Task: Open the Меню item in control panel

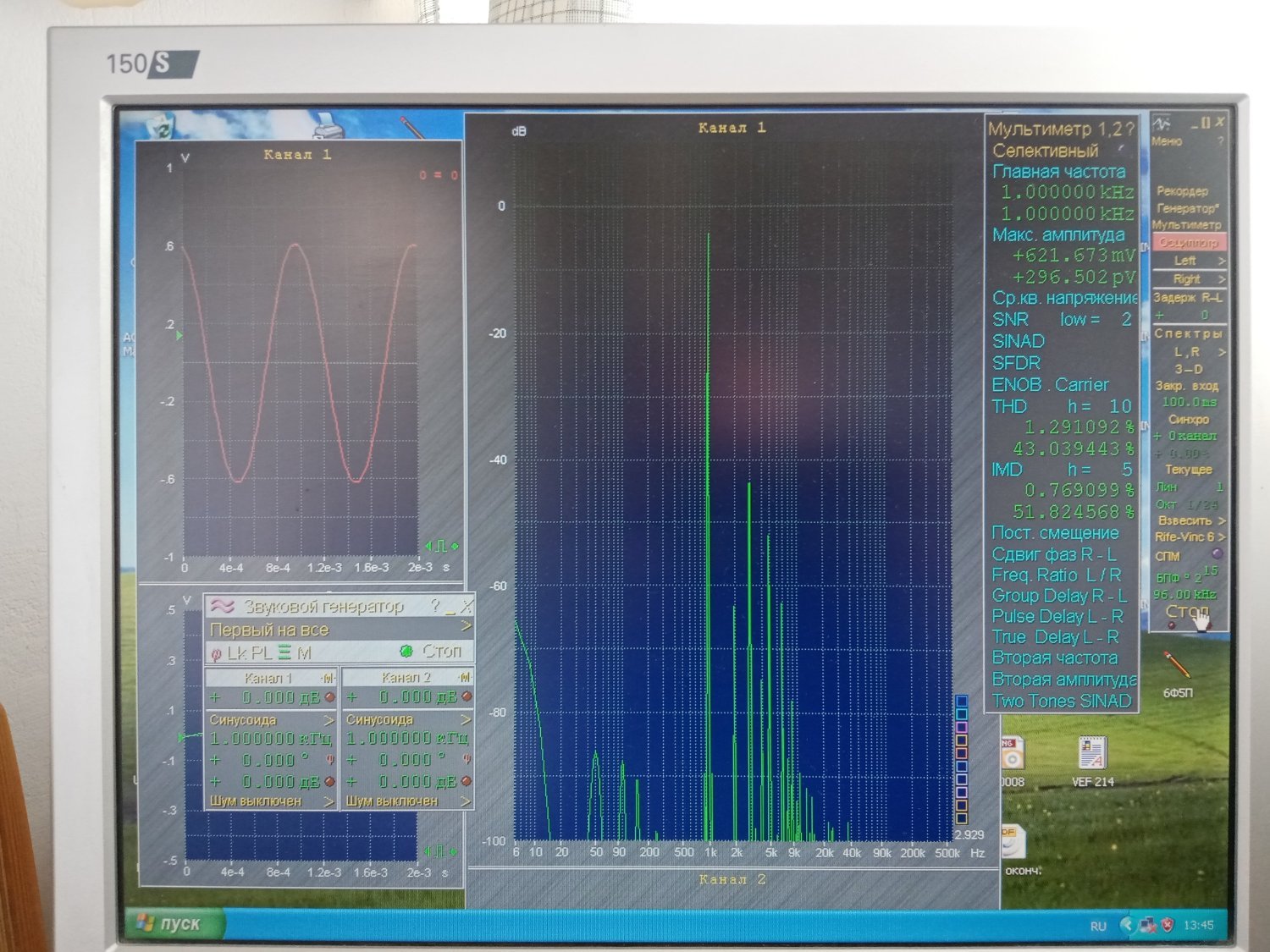Action: [x=1167, y=141]
